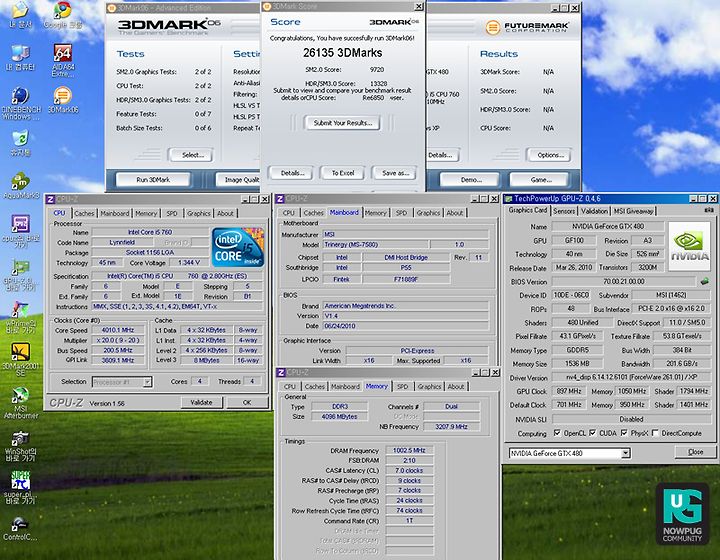Open the GPU selection dropdown in GPU-Z
Screen dimensions: 720x560
(x=625, y=453)
